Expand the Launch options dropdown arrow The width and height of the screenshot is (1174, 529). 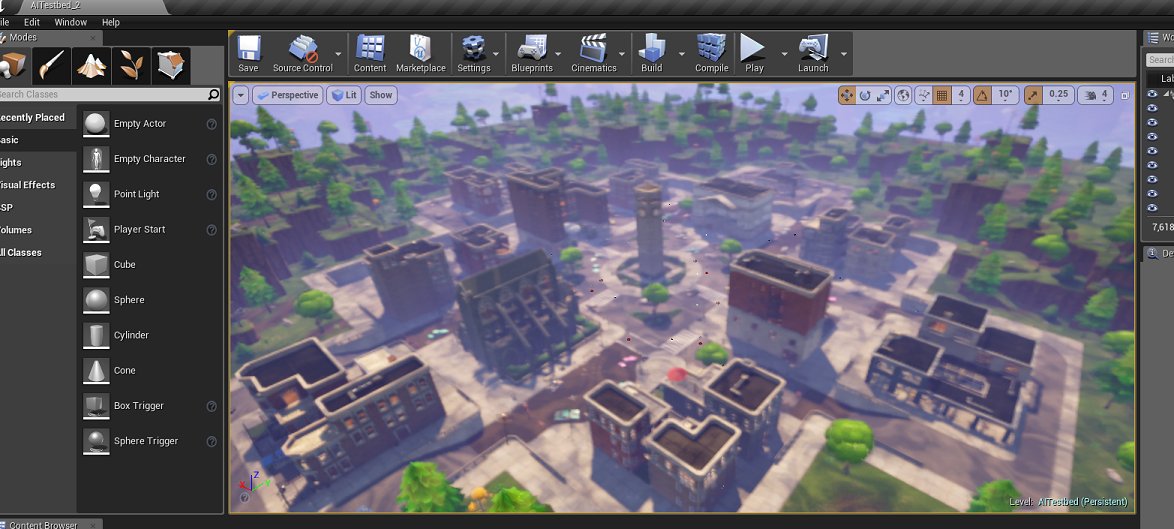coord(844,54)
